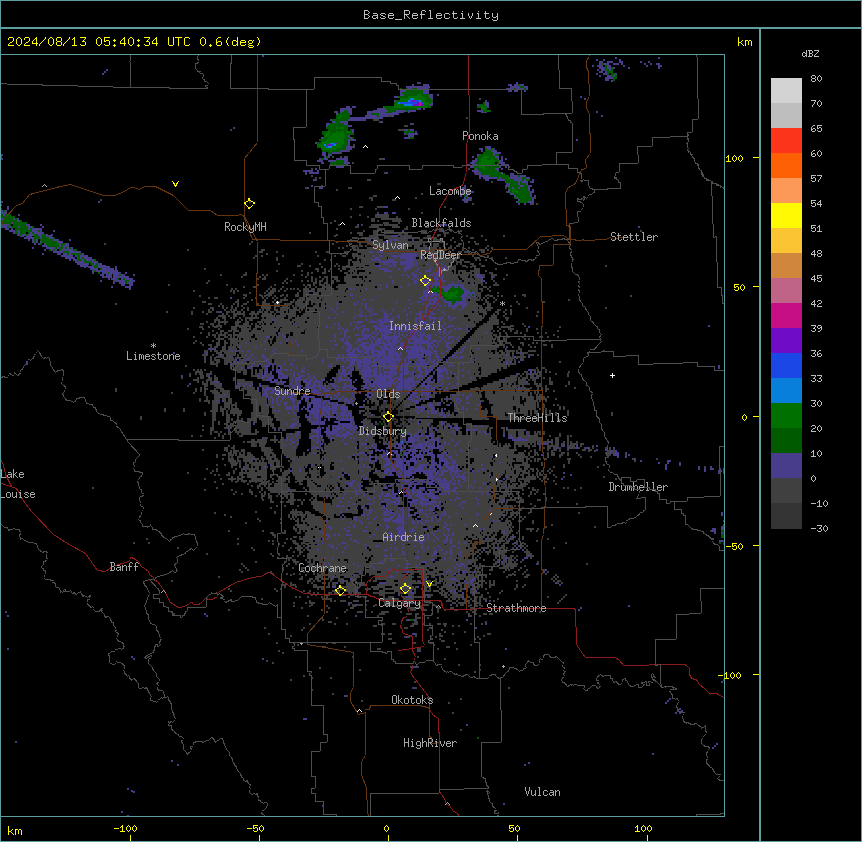
Task: Click the -100 km tick on bottom axis
Action: pyautogui.click(x=125, y=828)
